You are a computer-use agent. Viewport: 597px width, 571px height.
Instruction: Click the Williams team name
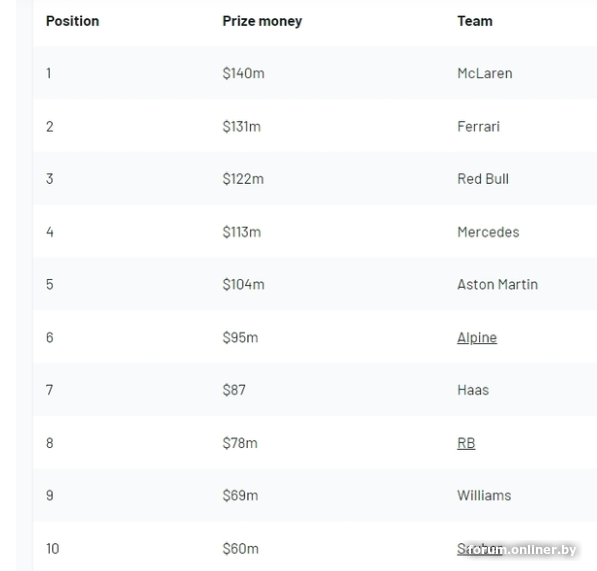point(484,495)
